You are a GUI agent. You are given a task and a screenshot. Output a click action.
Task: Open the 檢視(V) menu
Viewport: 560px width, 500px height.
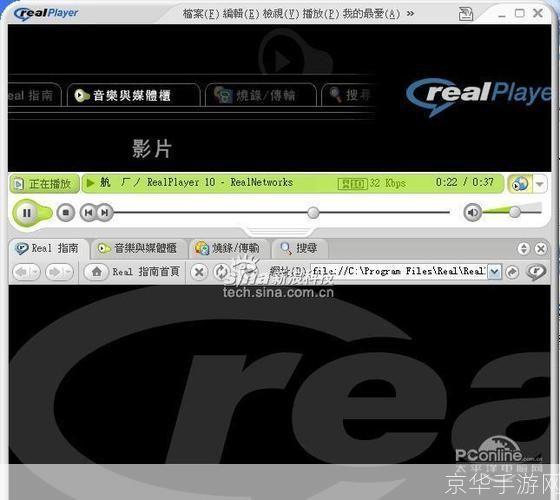click(281, 14)
